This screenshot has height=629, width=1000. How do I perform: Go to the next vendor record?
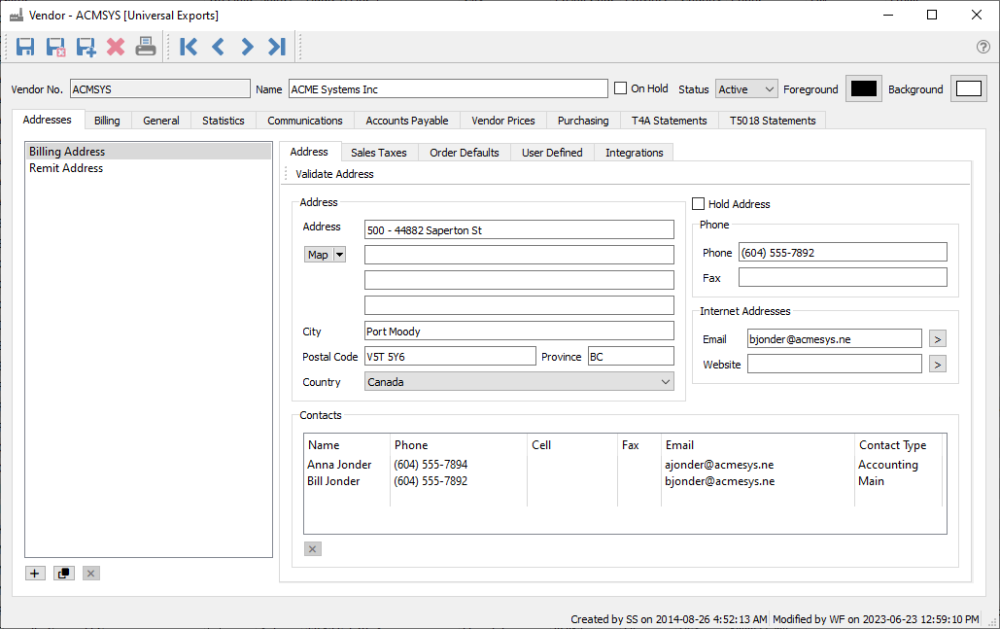(x=247, y=46)
